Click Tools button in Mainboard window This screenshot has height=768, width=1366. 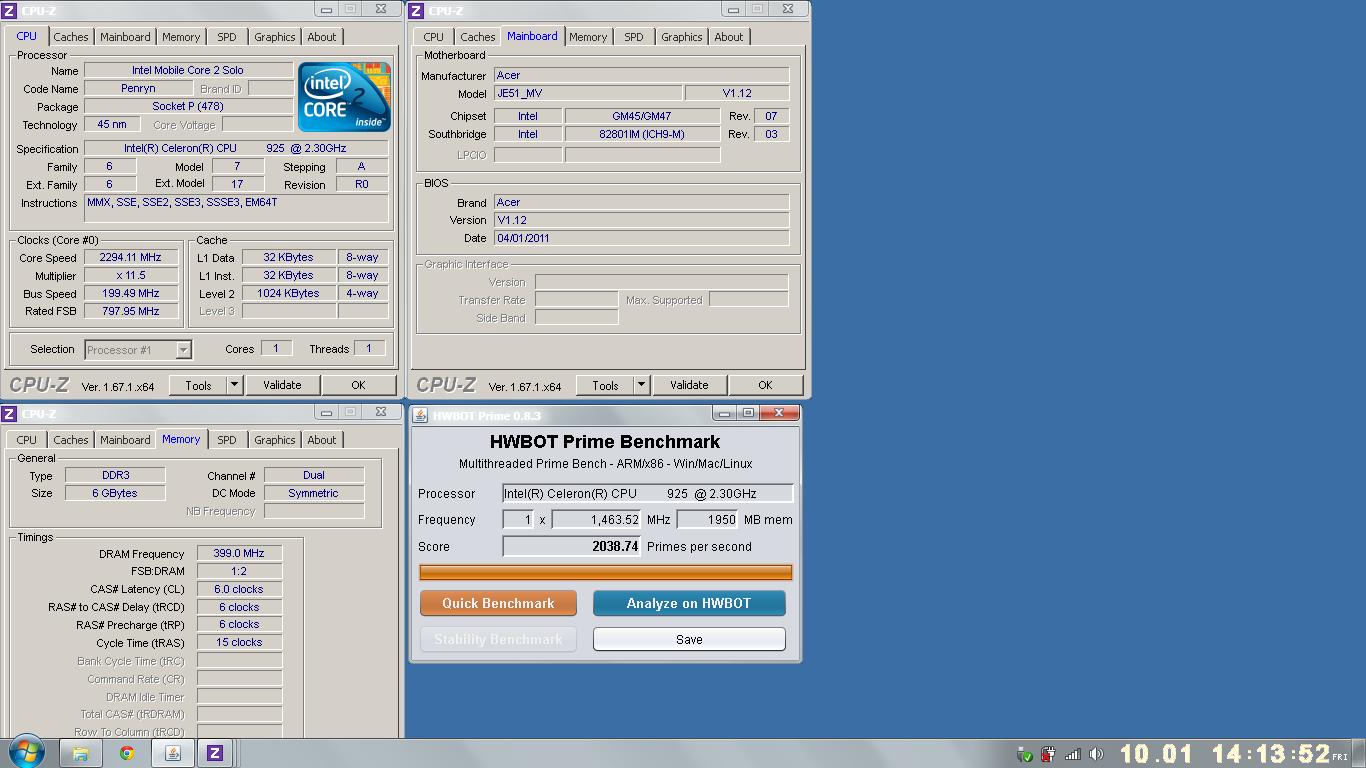pyautogui.click(x=605, y=385)
